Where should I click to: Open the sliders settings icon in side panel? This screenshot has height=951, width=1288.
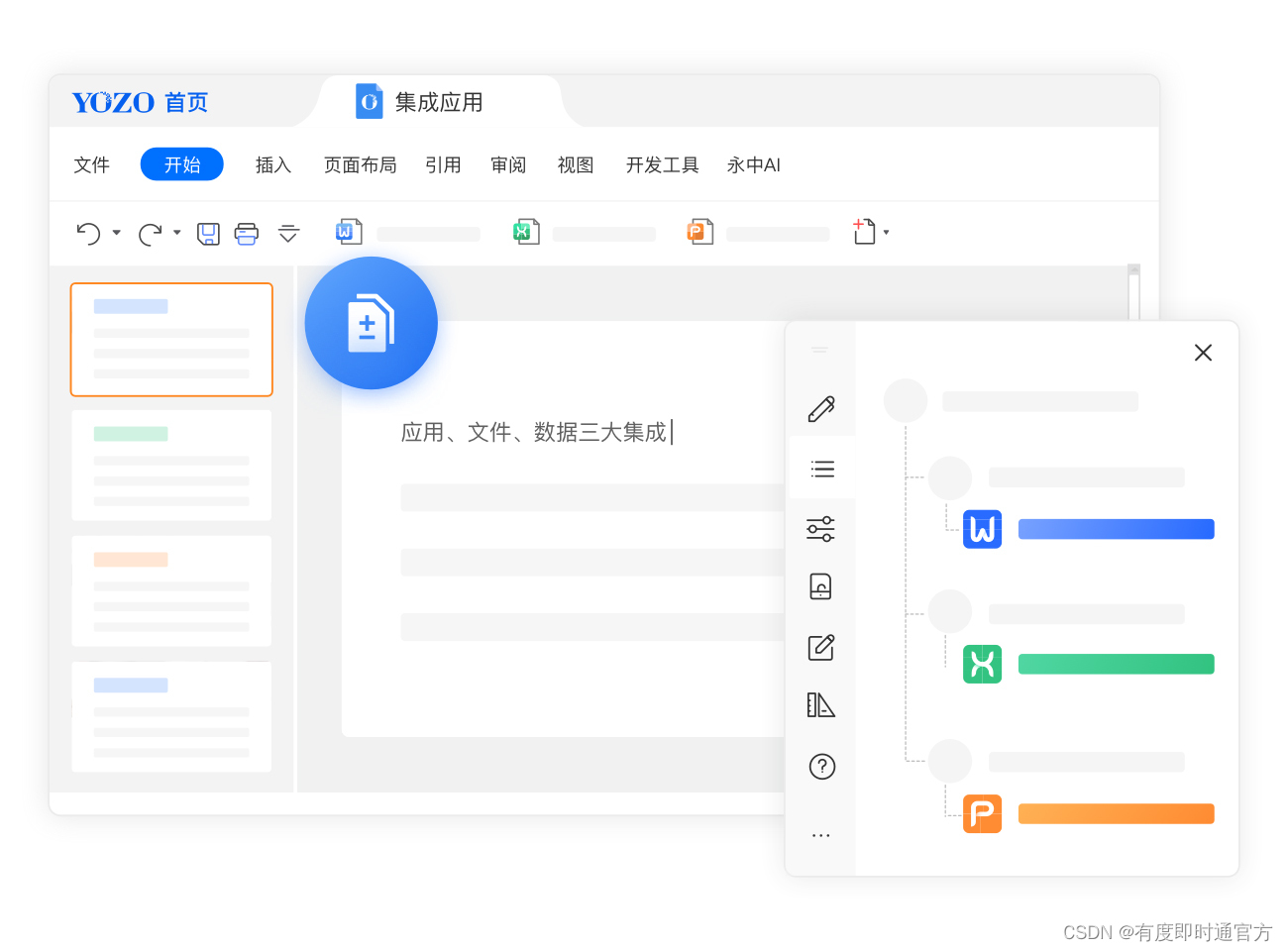[821, 528]
